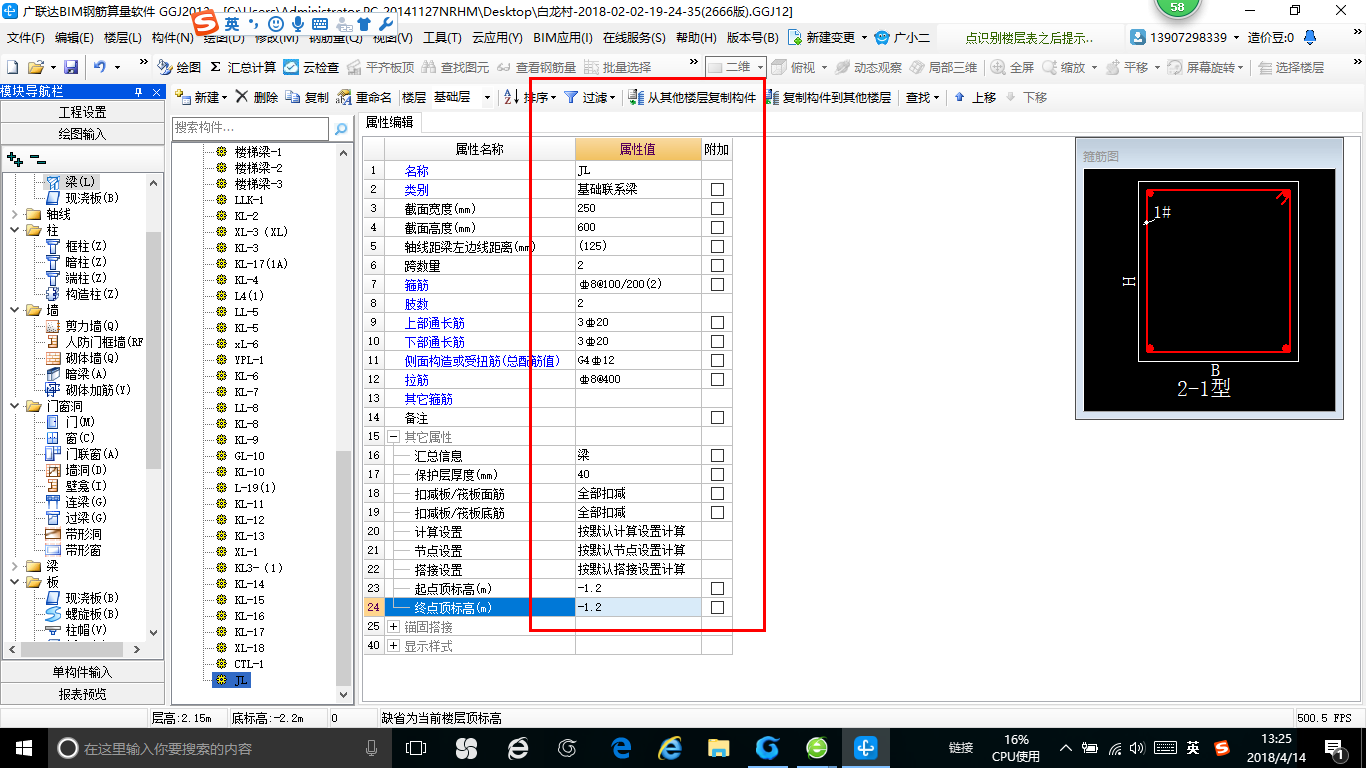Click the new file icon in the toolbar
Image resolution: width=1366 pixels, height=768 pixels.
[12, 67]
